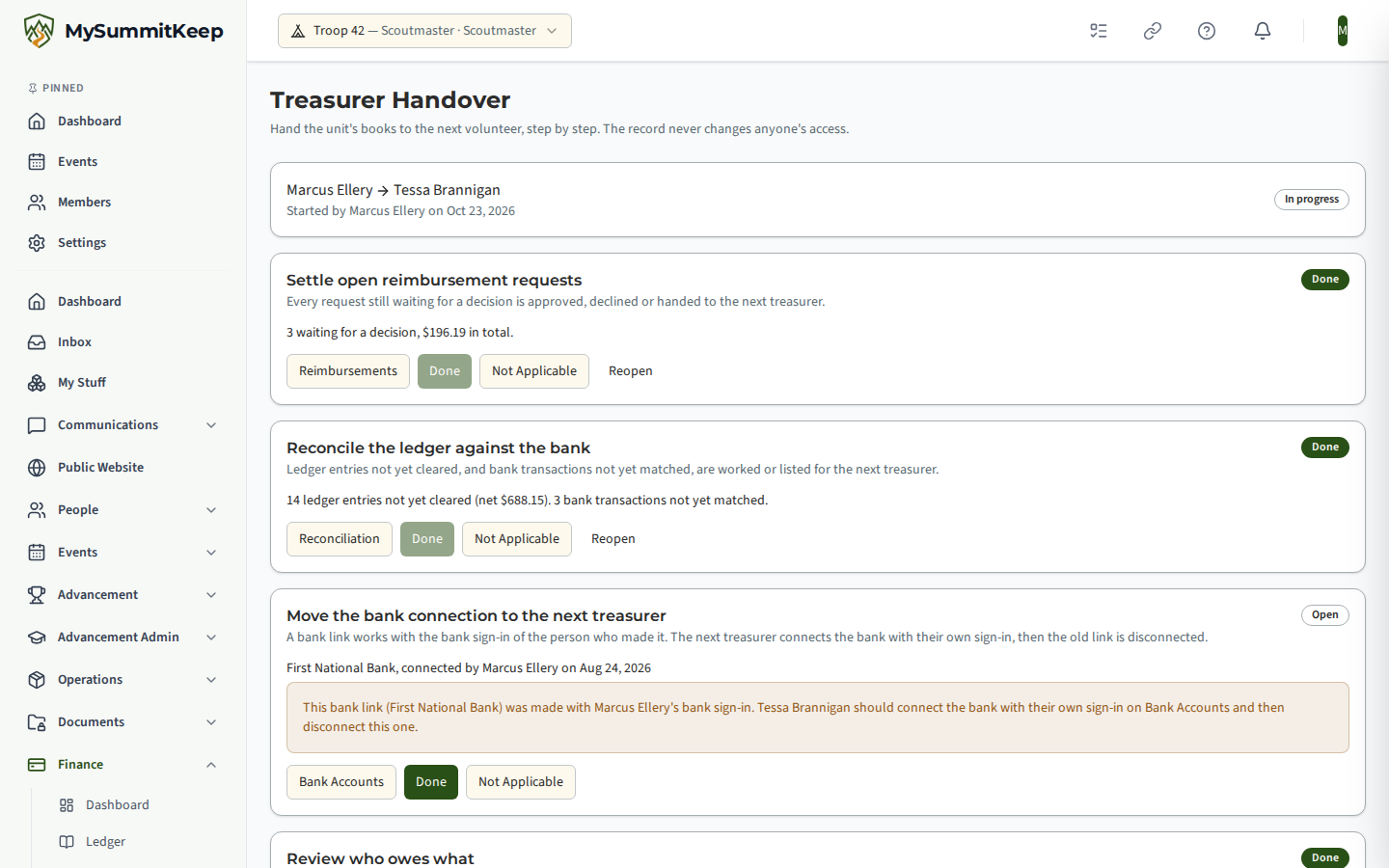Click the Settings gear icon in pinned section
The width and height of the screenshot is (1389, 868).
pos(37,243)
